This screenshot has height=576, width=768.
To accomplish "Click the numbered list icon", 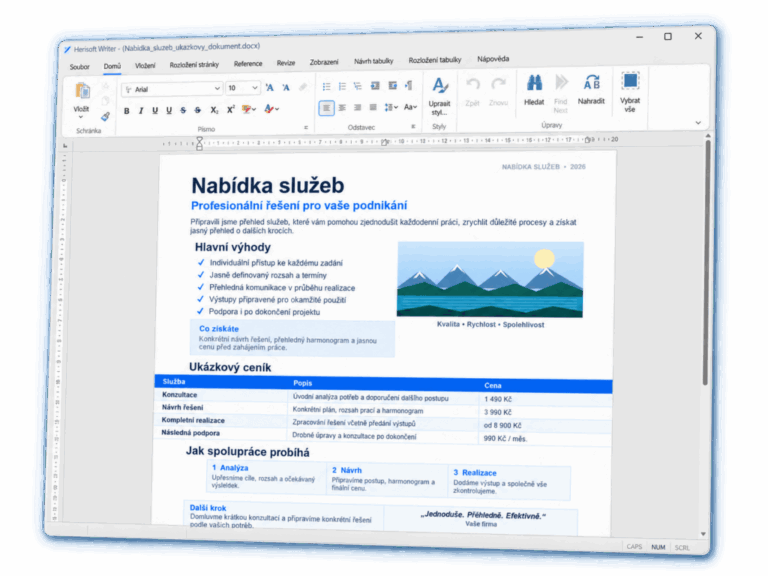I will coord(342,87).
